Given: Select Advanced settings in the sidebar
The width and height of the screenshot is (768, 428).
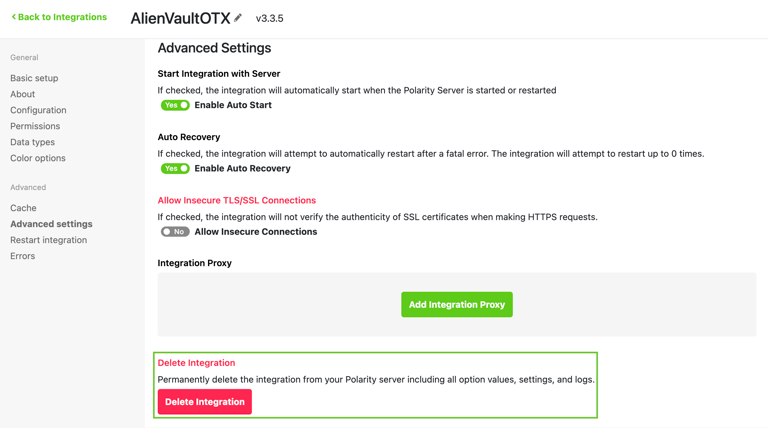Looking at the screenshot, I should (51, 224).
